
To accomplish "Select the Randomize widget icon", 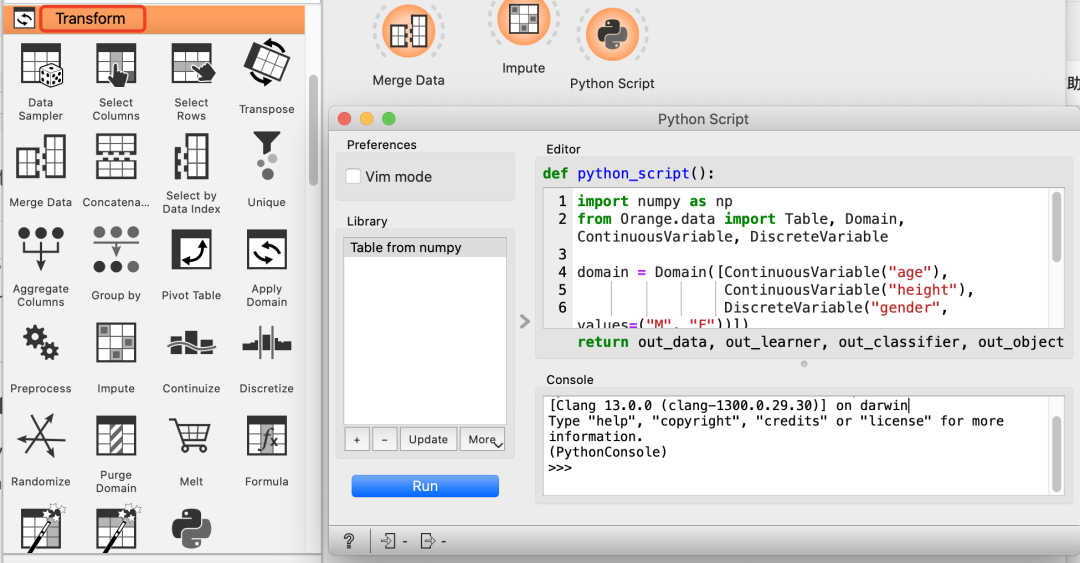I will pyautogui.click(x=41, y=436).
